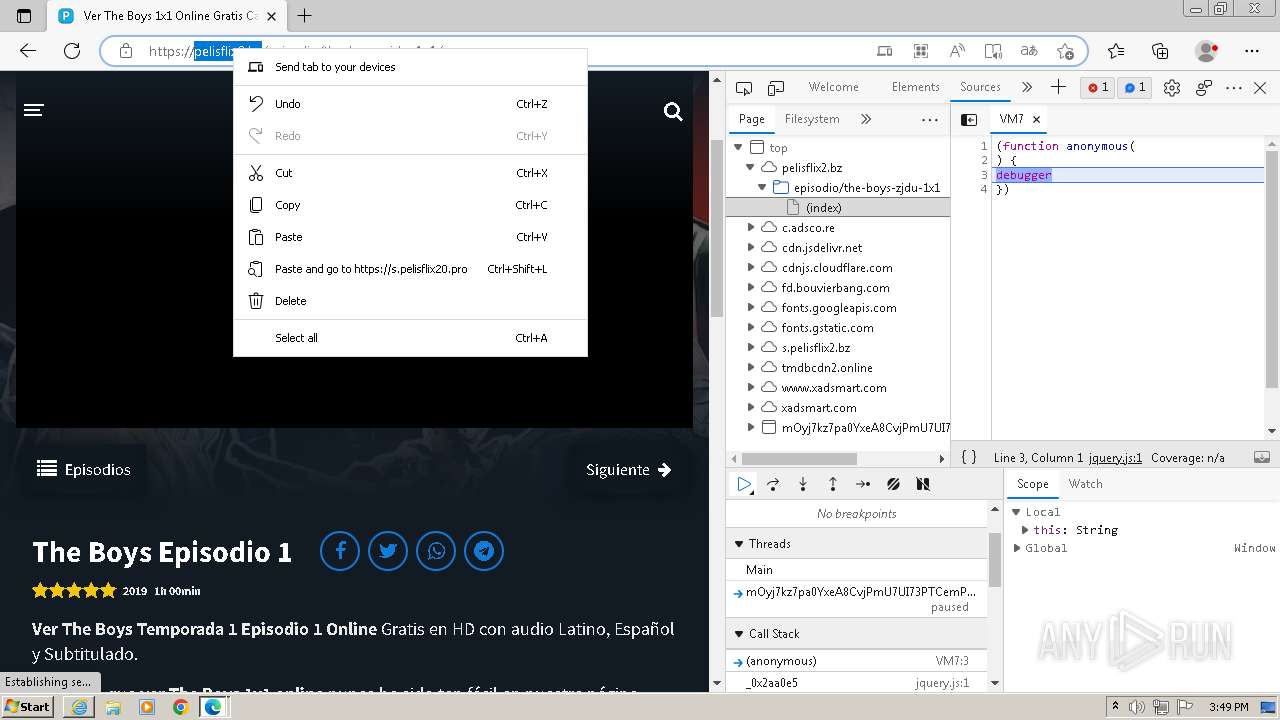The height and width of the screenshot is (720, 1280).
Task: Click the Step debugger icon
Action: (863, 484)
